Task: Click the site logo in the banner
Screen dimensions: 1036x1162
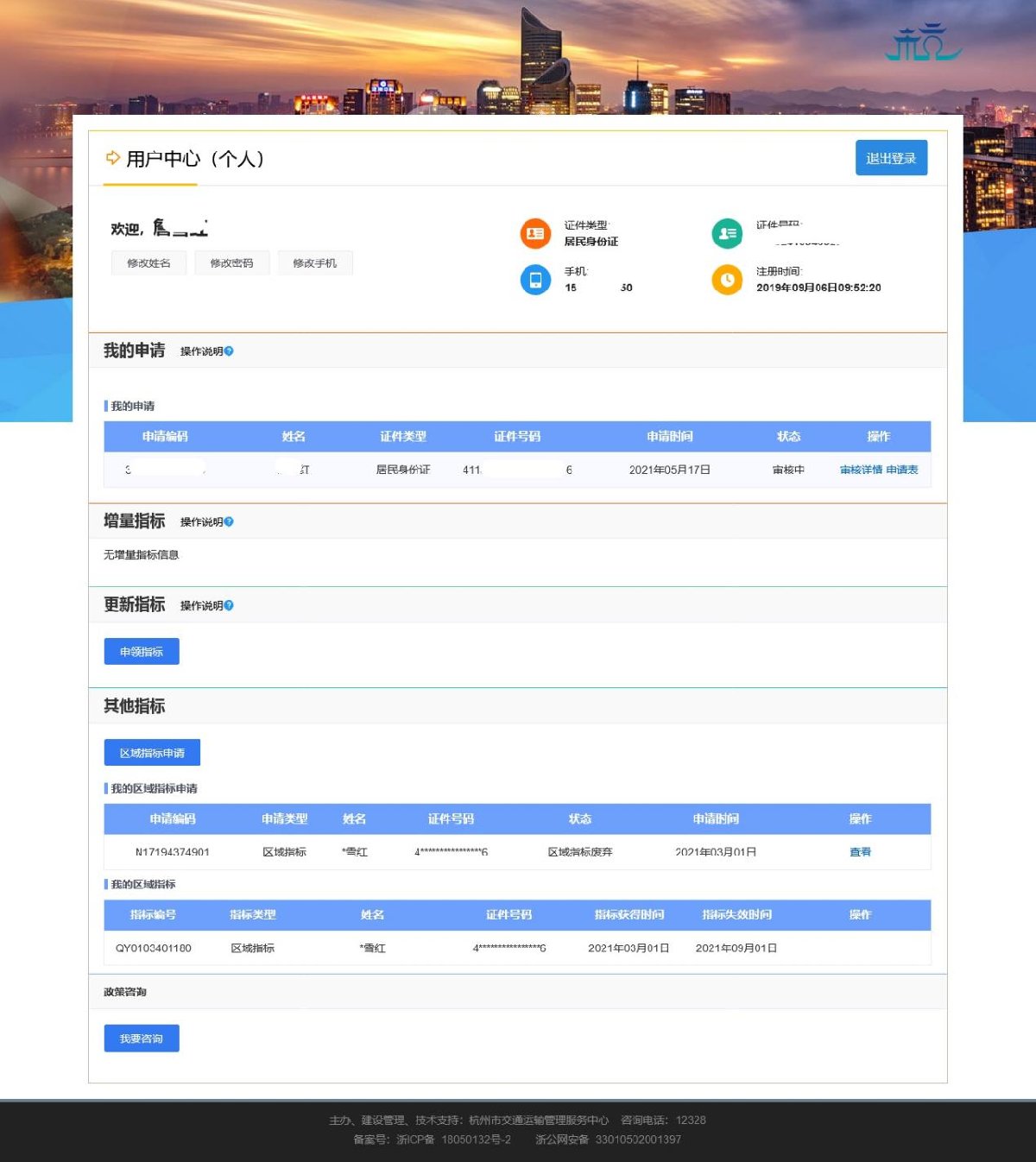Action: (x=922, y=43)
